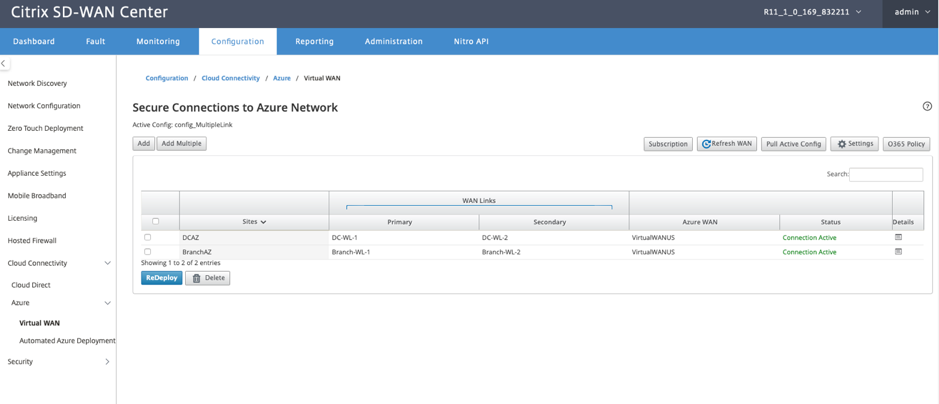Click the Branch-WL-2 secondary link cell
This screenshot has width=939, height=404.
554,252
